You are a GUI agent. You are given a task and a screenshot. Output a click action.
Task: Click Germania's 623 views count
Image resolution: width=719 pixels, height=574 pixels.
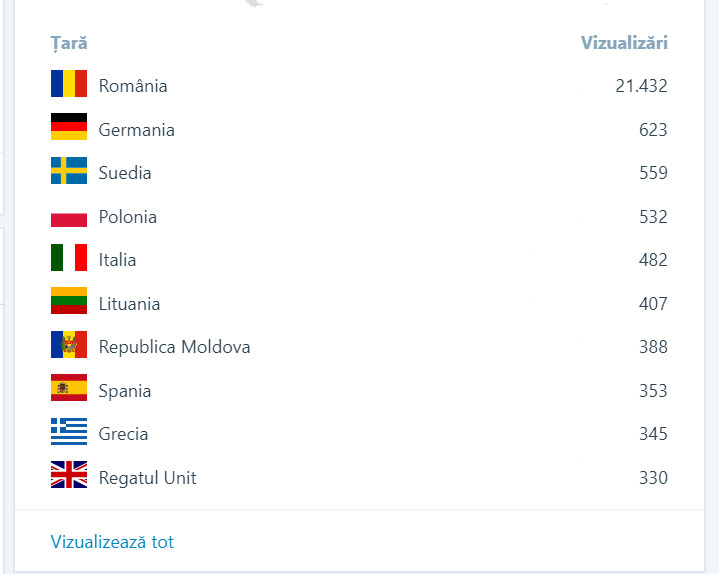pos(653,130)
